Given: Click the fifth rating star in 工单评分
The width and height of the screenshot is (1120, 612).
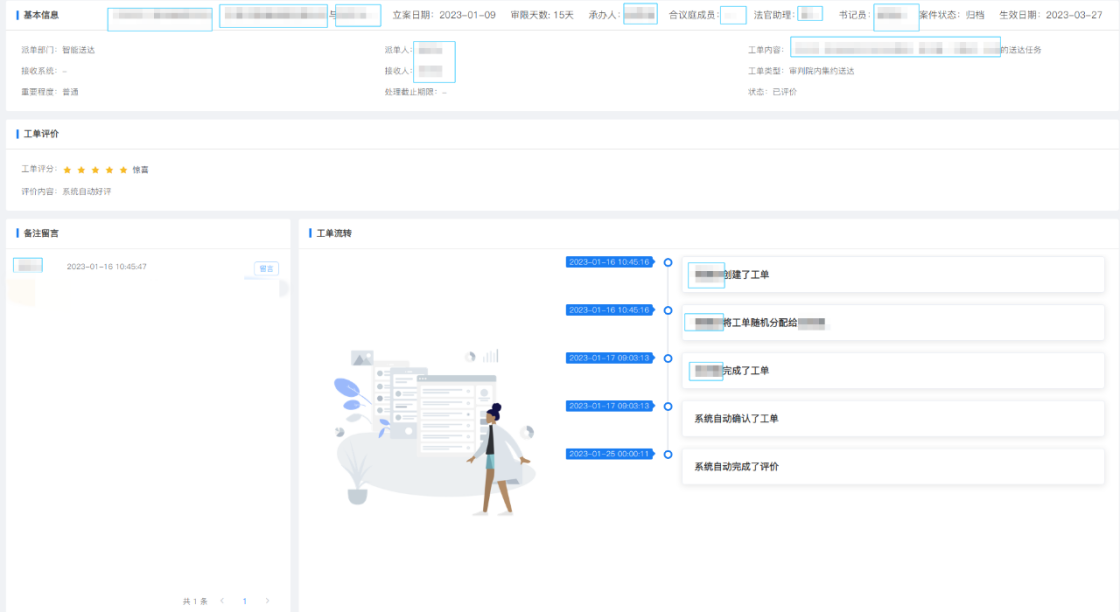Looking at the screenshot, I should coord(123,170).
